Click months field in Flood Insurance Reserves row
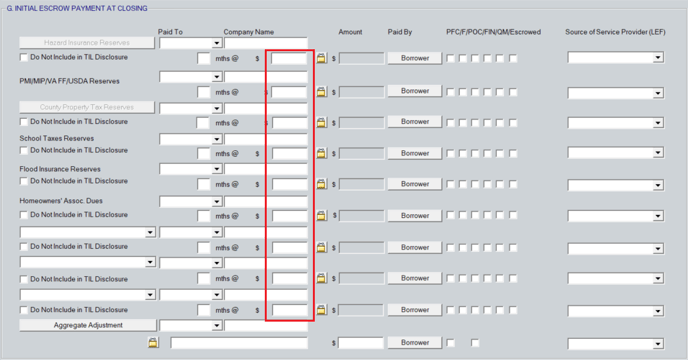 click(204, 184)
